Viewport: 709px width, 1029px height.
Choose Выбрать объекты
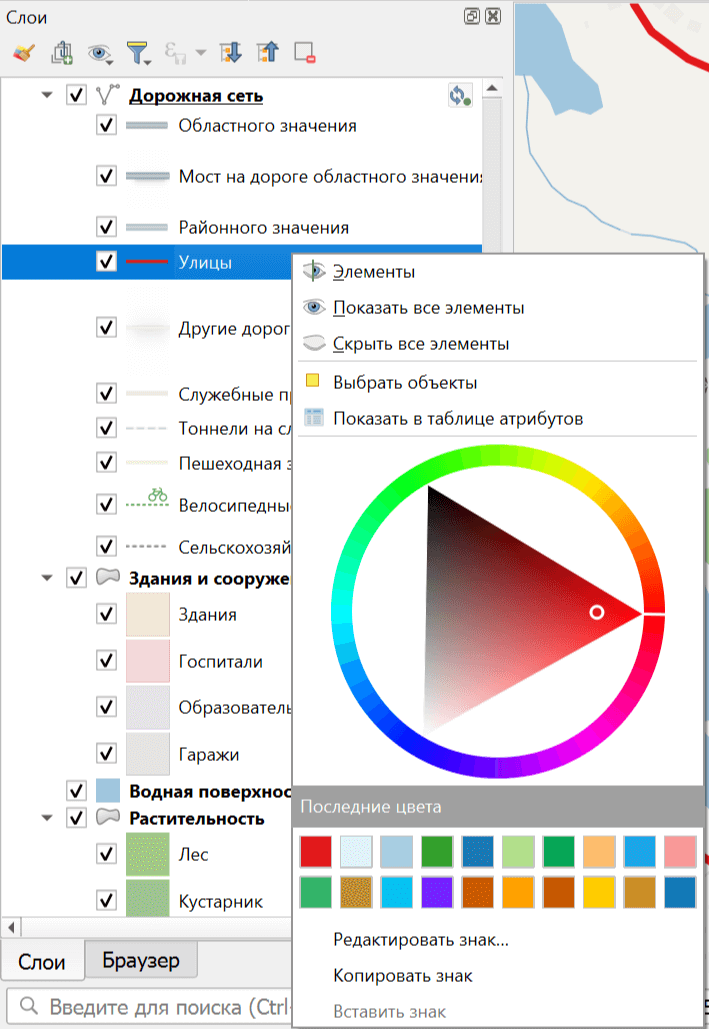coord(497,382)
